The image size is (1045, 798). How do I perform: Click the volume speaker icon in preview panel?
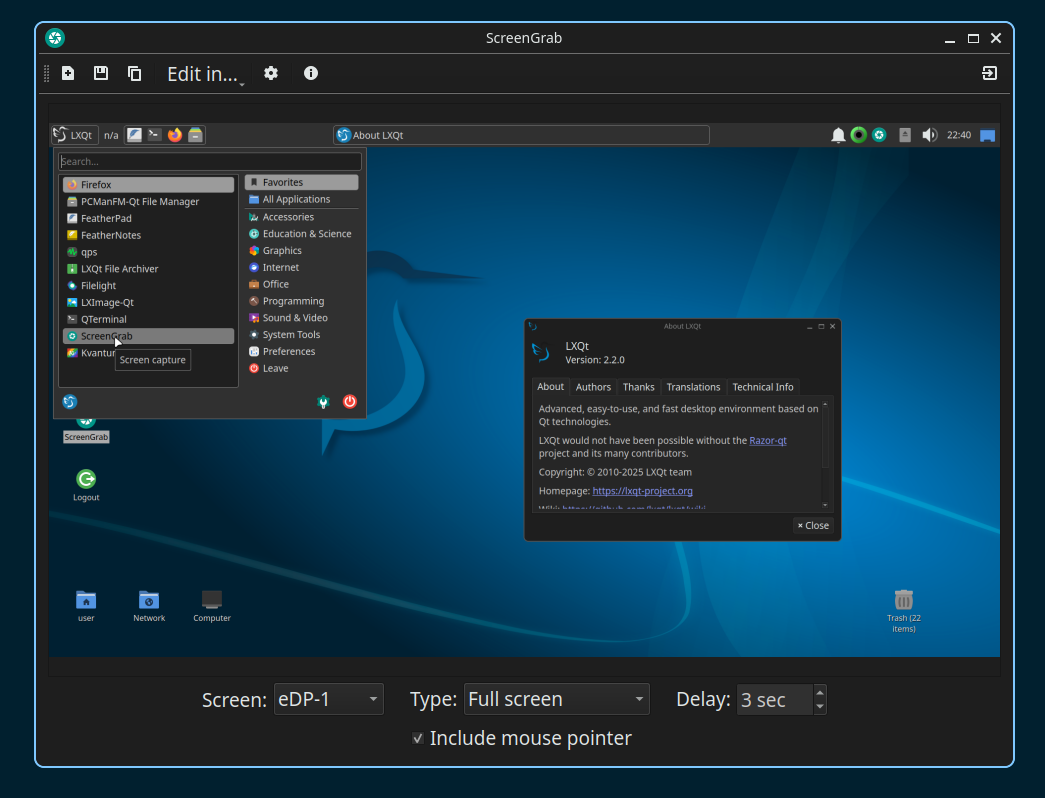click(x=930, y=135)
